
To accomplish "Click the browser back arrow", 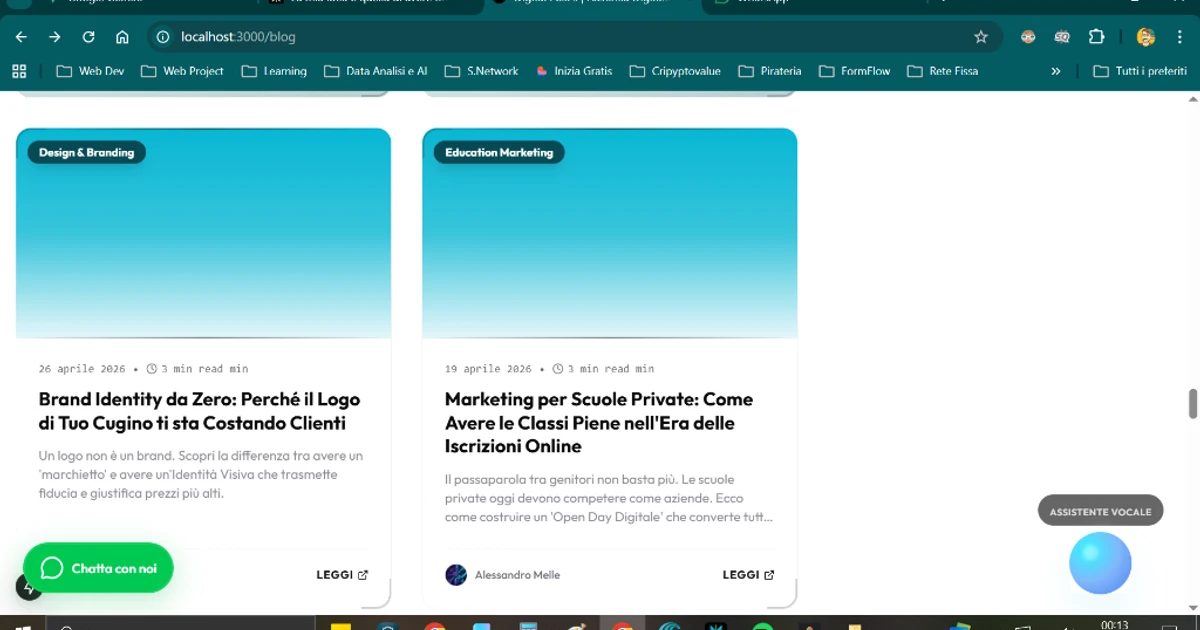I will tap(21, 37).
